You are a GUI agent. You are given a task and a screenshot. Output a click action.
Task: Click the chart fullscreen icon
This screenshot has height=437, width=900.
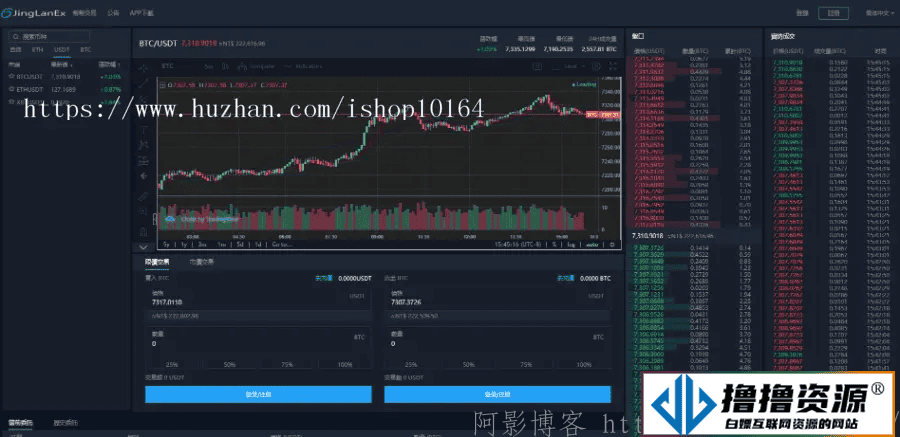tap(613, 67)
